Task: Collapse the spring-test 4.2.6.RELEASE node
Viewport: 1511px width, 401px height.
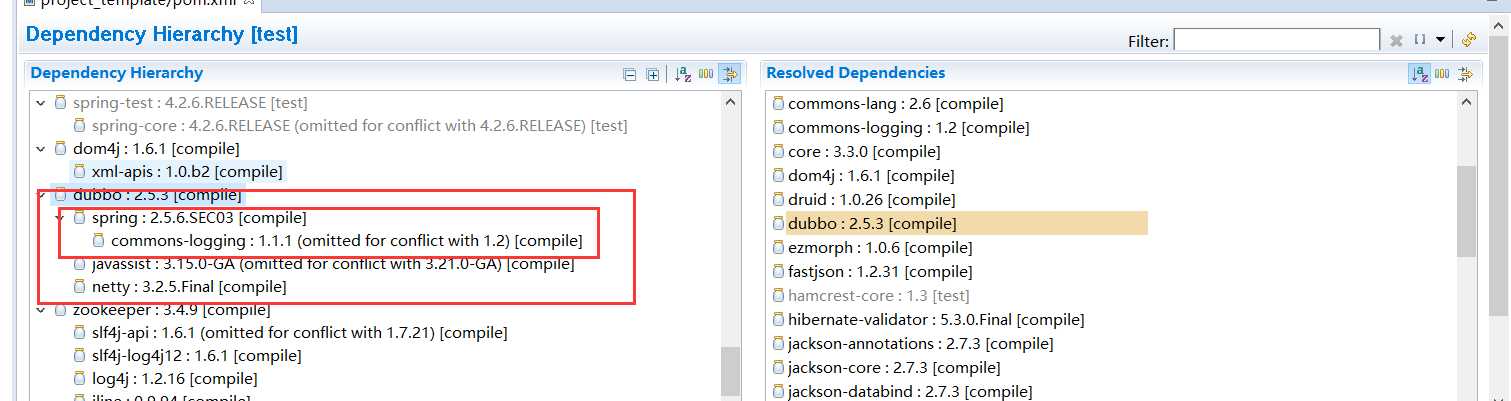Action: (40, 103)
